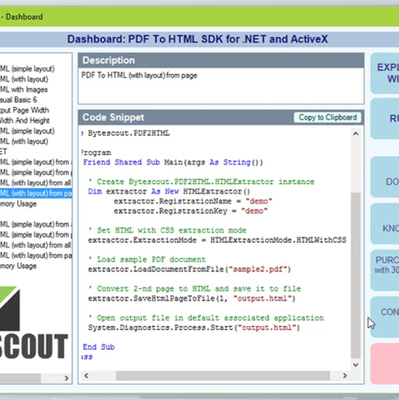Click the Code Snippet panel header label
399x400 pixels.
(113, 117)
